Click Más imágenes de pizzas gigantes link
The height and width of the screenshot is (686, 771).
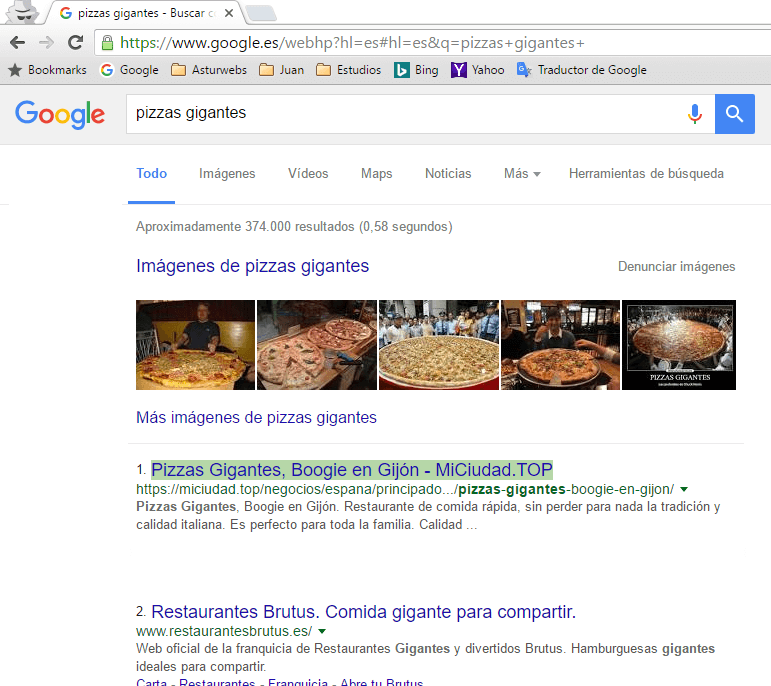pos(256,418)
